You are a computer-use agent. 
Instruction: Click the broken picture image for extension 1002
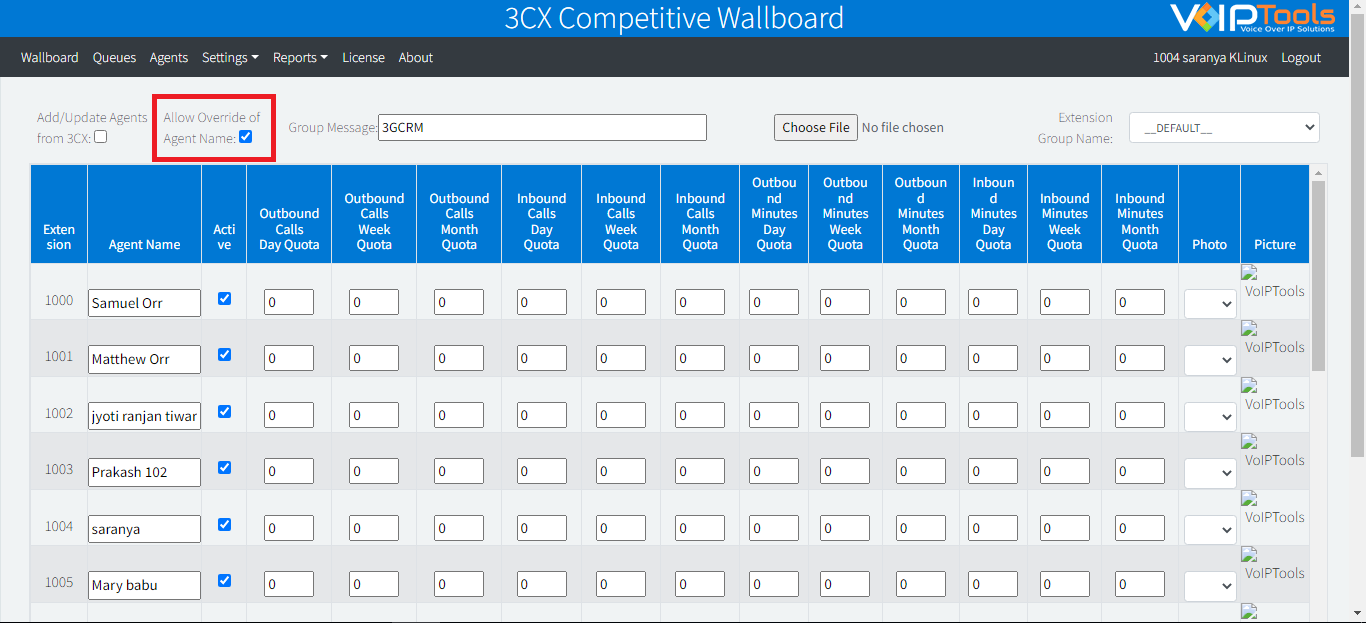(x=1273, y=396)
